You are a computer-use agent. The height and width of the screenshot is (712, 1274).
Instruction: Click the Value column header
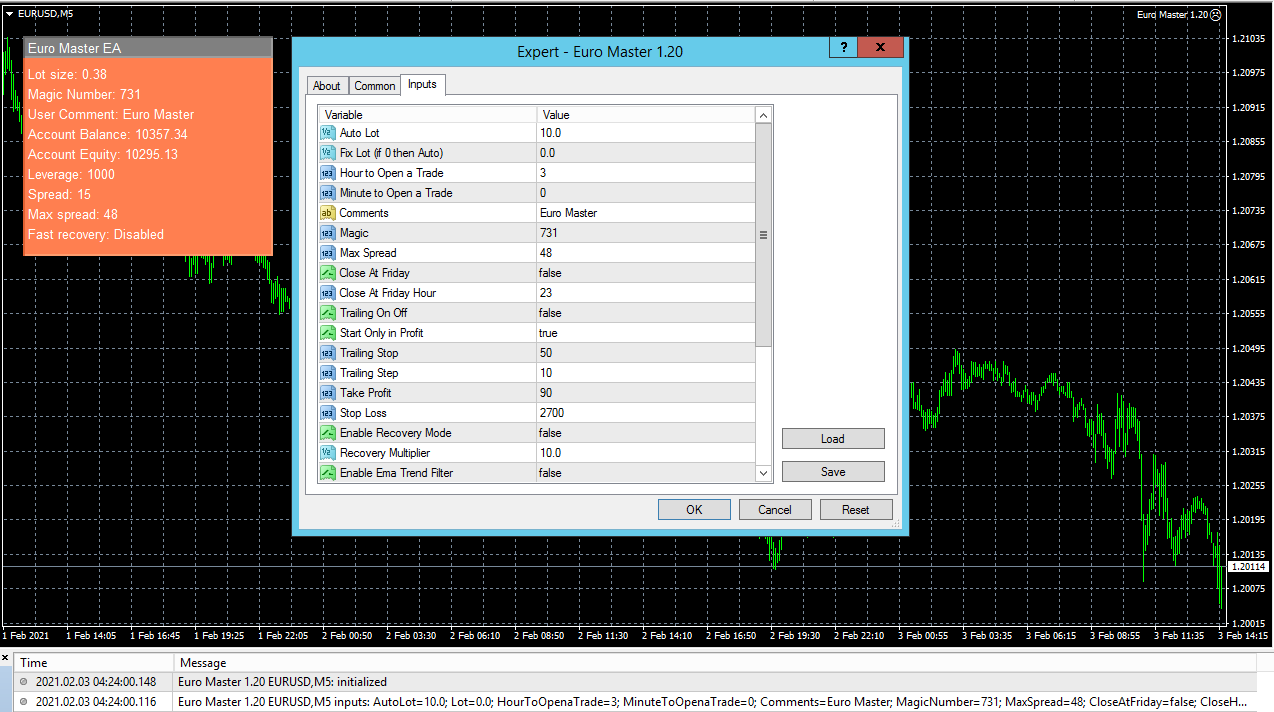(x=645, y=115)
